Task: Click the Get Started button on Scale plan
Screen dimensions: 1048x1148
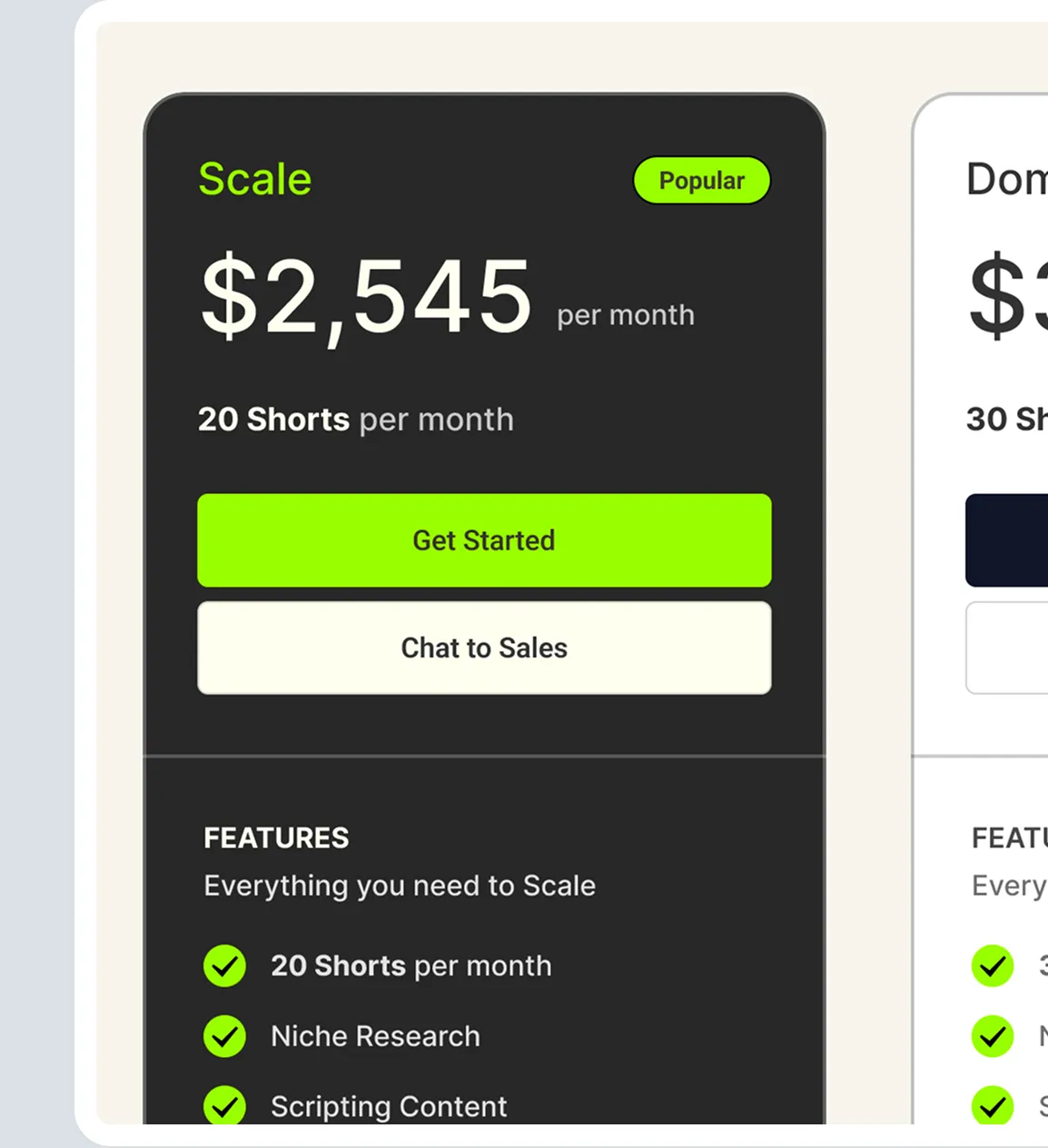Action: coord(484,540)
